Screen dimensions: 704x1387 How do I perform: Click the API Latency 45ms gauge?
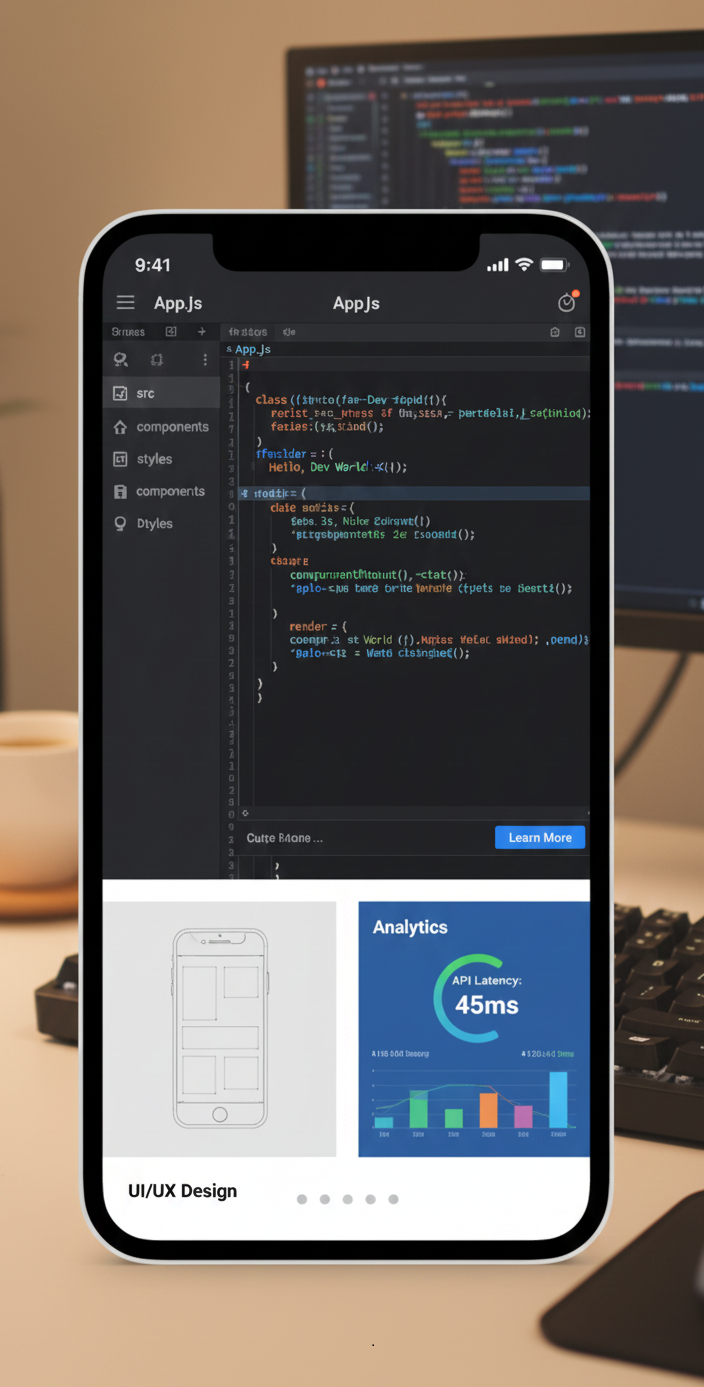tap(477, 998)
